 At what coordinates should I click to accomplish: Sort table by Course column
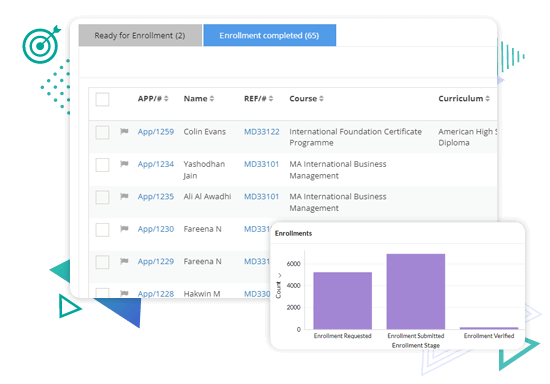coord(306,99)
